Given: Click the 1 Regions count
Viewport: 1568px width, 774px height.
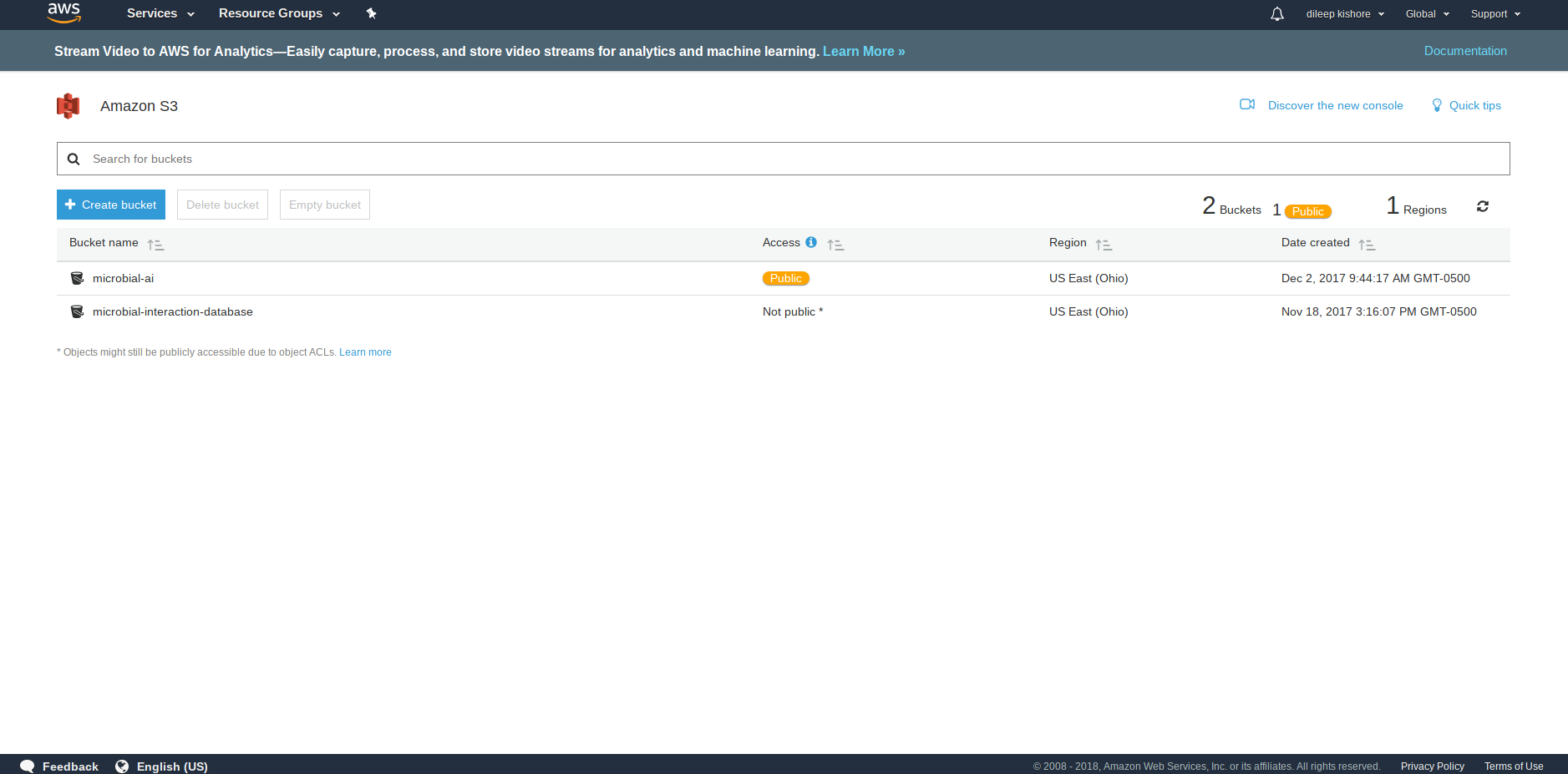Looking at the screenshot, I should (x=1416, y=206).
